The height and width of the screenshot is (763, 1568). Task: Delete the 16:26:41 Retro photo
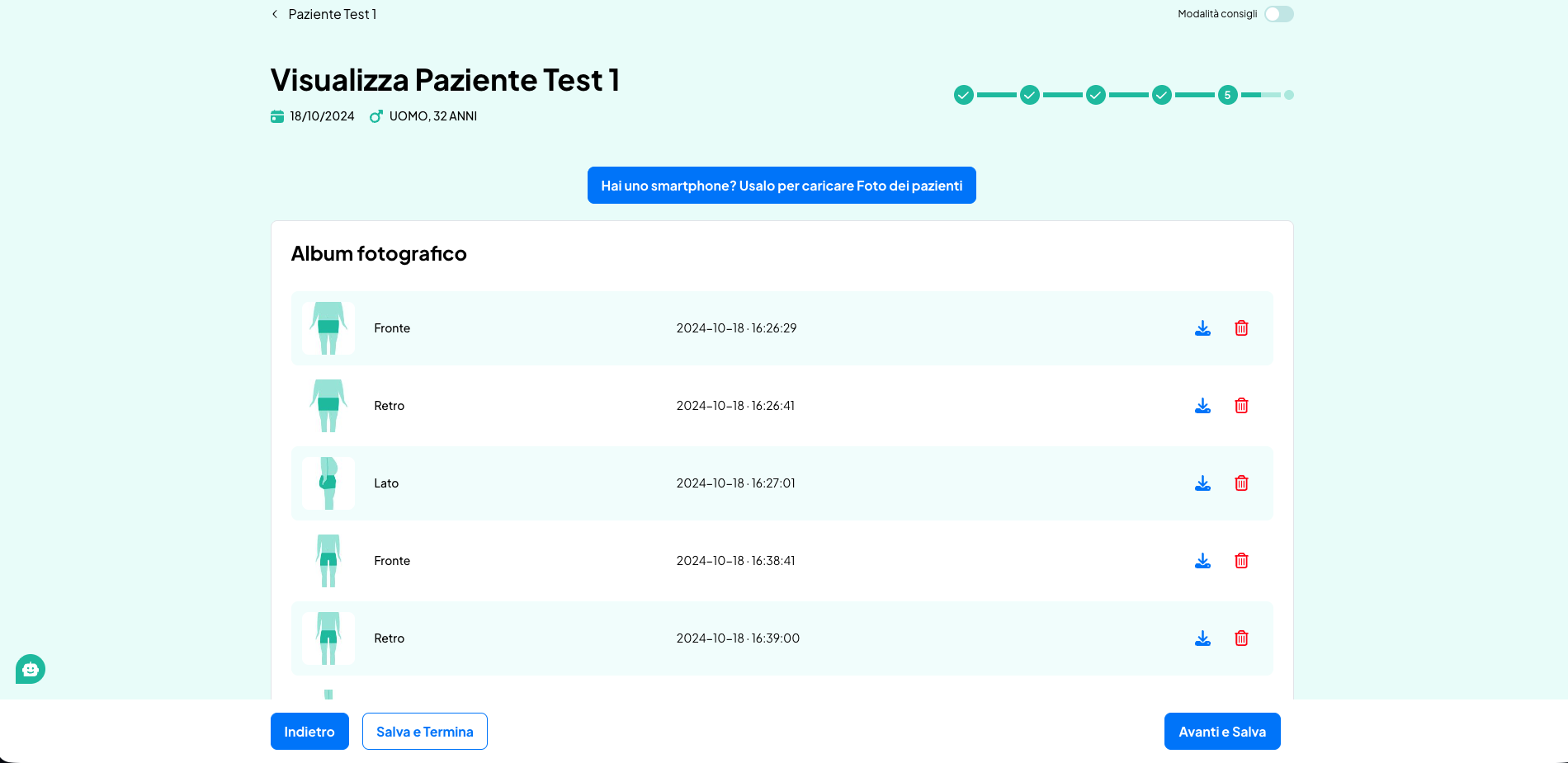[1241, 406]
